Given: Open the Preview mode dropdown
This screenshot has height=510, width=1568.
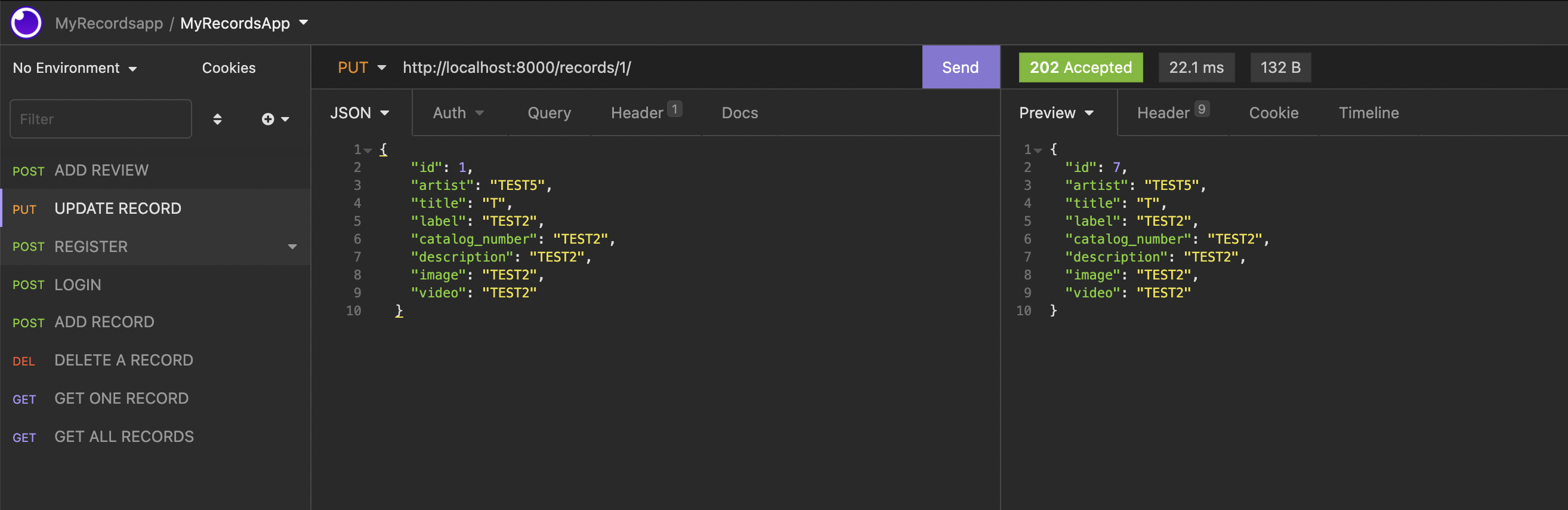Looking at the screenshot, I should tap(1057, 113).
